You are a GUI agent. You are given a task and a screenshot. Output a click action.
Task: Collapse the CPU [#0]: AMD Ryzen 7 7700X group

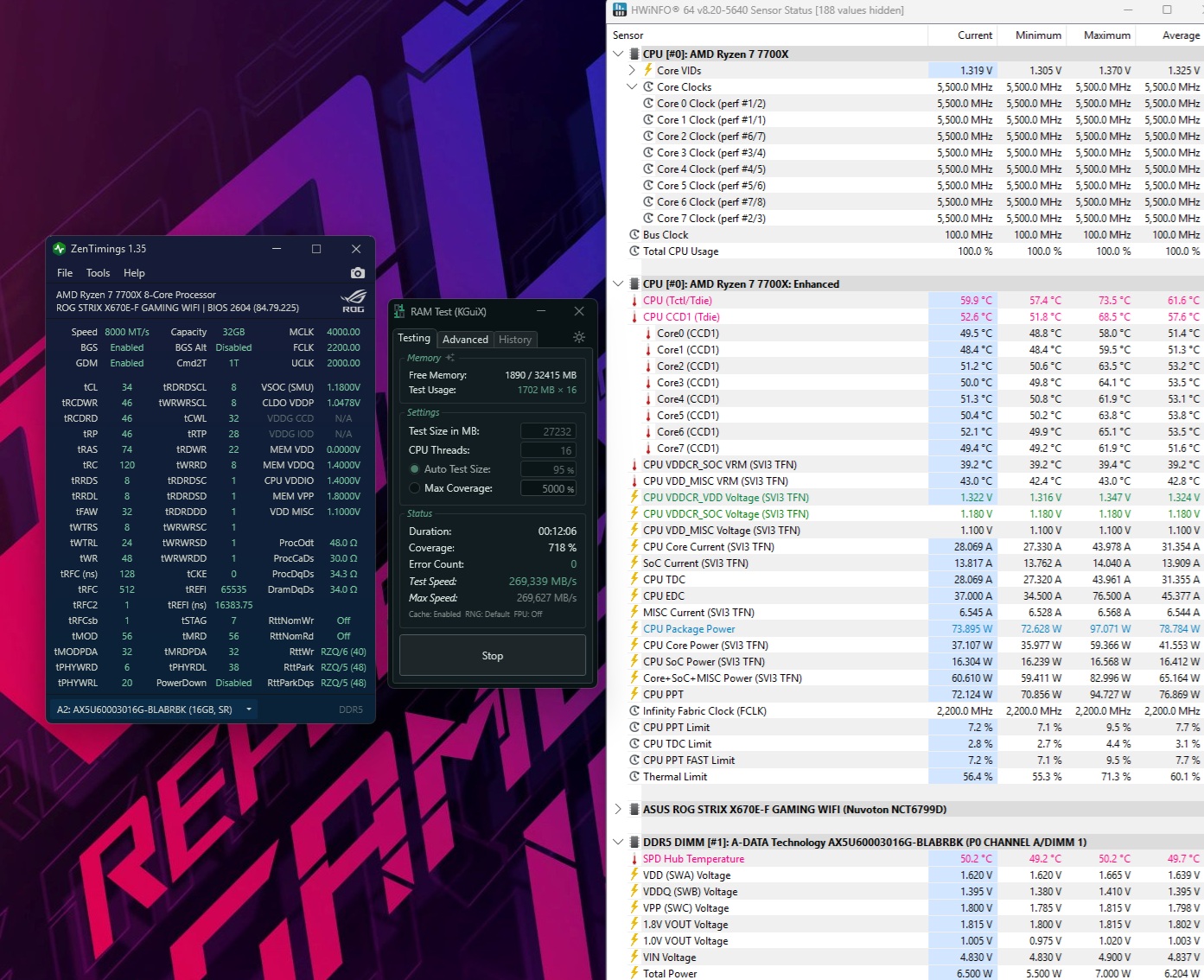click(x=618, y=54)
